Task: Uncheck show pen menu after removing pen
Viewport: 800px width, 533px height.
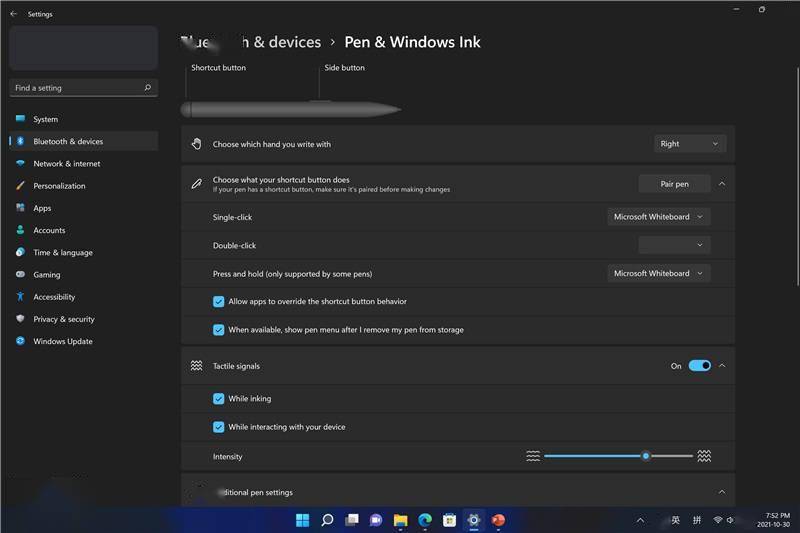Action: tap(218, 330)
